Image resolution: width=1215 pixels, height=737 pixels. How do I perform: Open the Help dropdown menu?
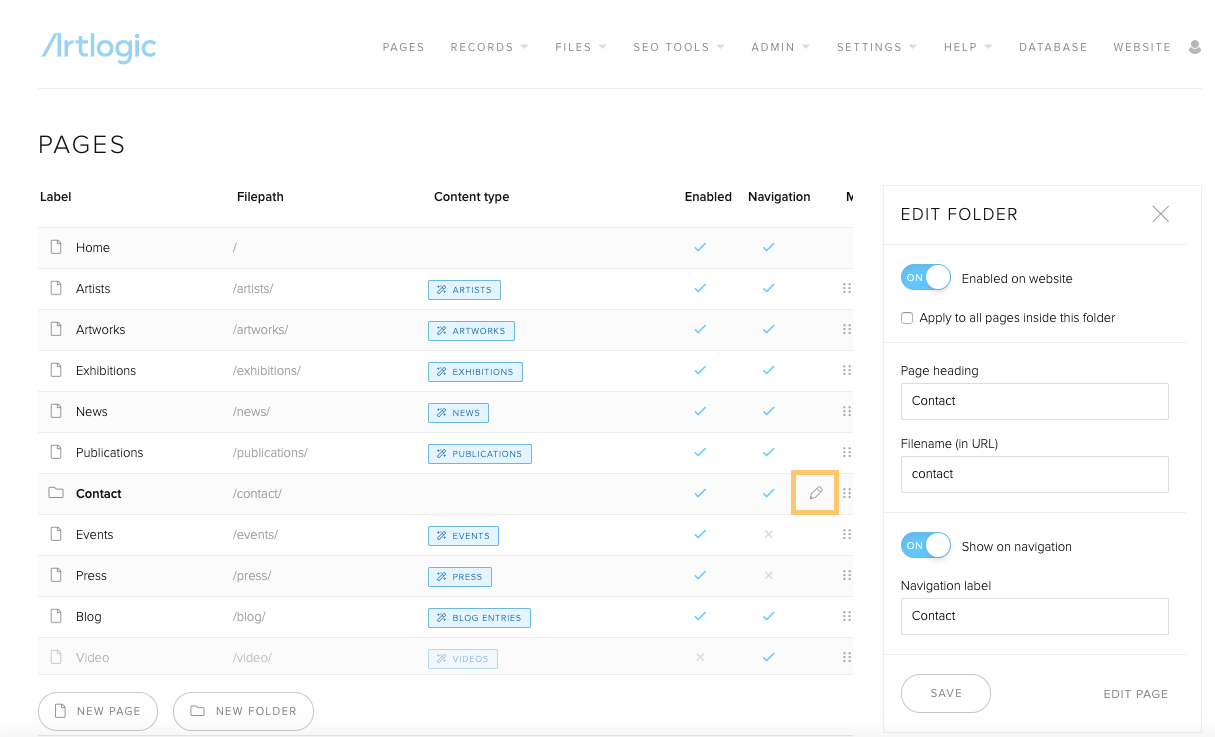coord(968,47)
